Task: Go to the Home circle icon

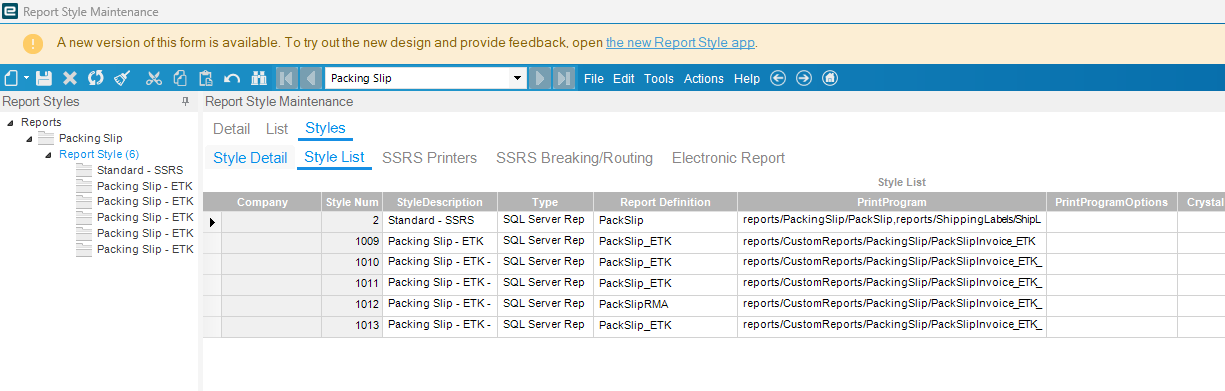Action: [x=829, y=78]
